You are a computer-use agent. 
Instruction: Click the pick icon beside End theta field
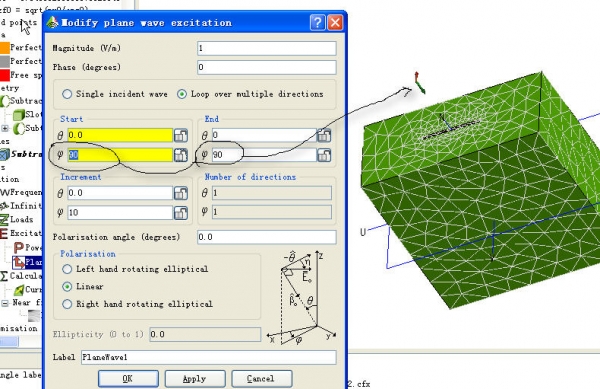pyautogui.click(x=324, y=135)
